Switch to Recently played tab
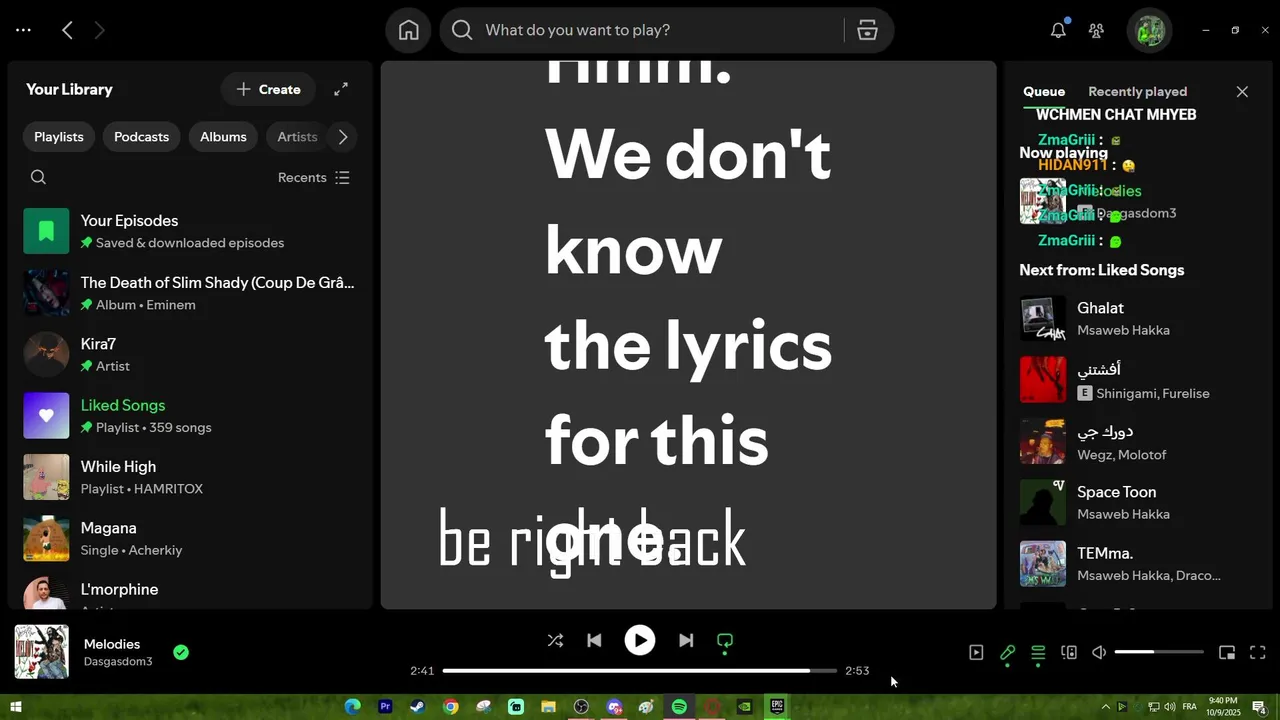 [1137, 91]
